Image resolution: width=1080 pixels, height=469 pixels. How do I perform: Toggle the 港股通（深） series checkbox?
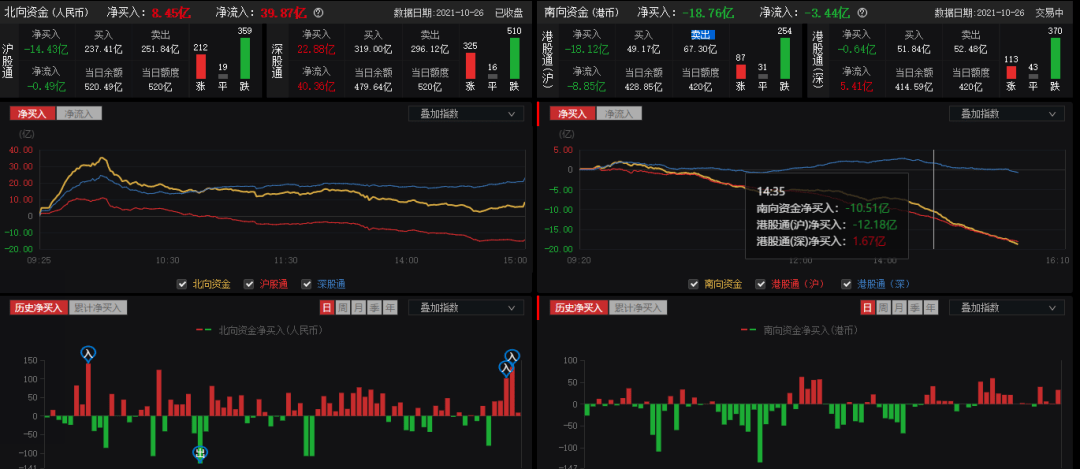(x=847, y=284)
